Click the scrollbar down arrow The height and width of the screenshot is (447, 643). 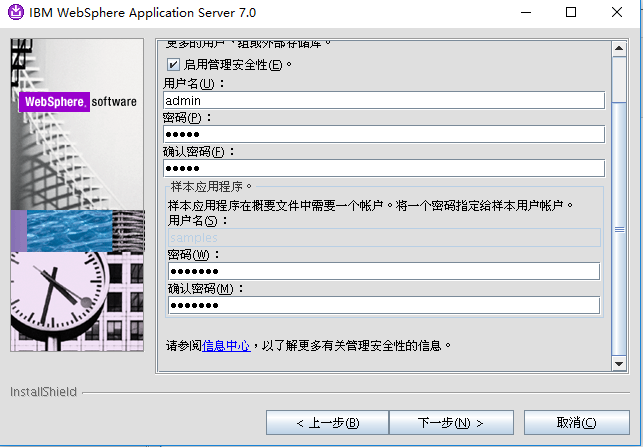coord(619,364)
